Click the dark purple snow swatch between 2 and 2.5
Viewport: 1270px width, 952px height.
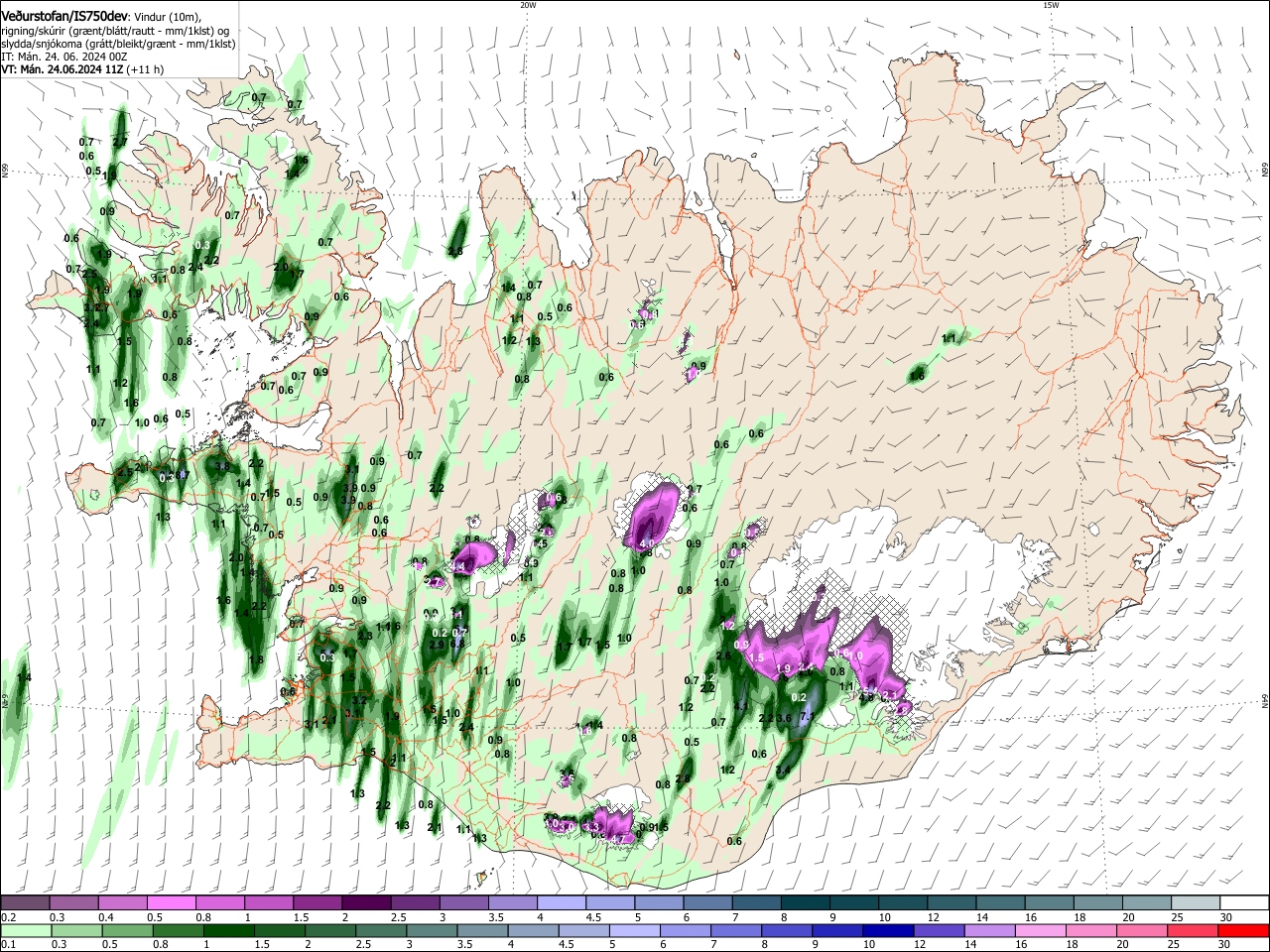click(365, 902)
